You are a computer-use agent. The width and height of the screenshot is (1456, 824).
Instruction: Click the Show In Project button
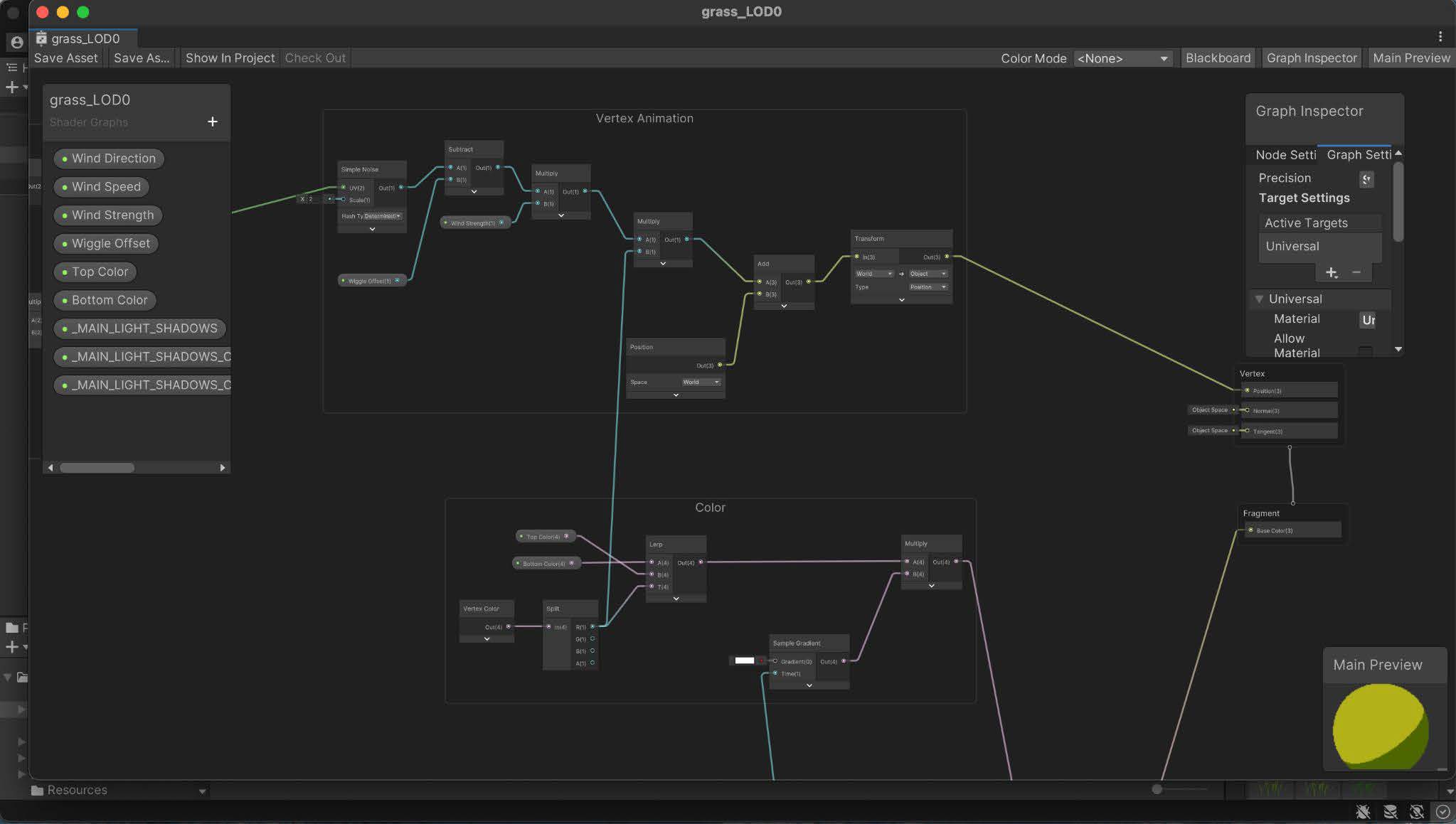click(x=230, y=58)
